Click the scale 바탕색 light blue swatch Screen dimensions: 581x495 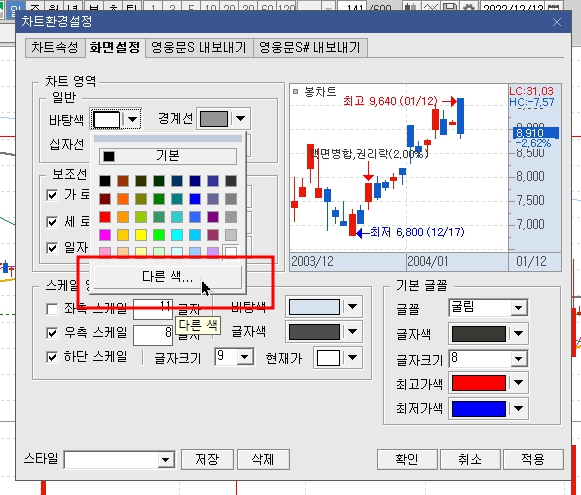click(x=314, y=307)
